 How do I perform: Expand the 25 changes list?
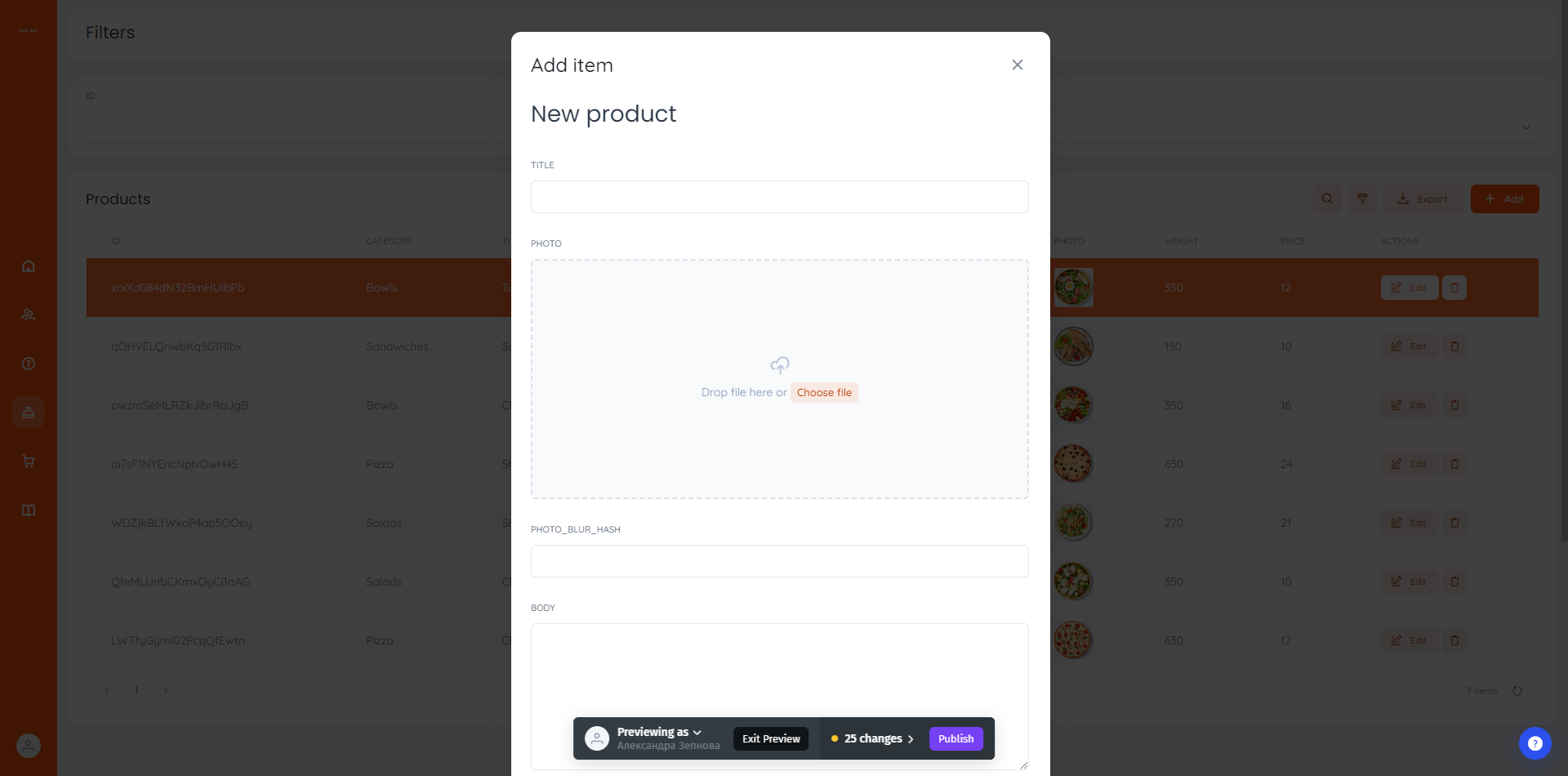[x=873, y=738]
